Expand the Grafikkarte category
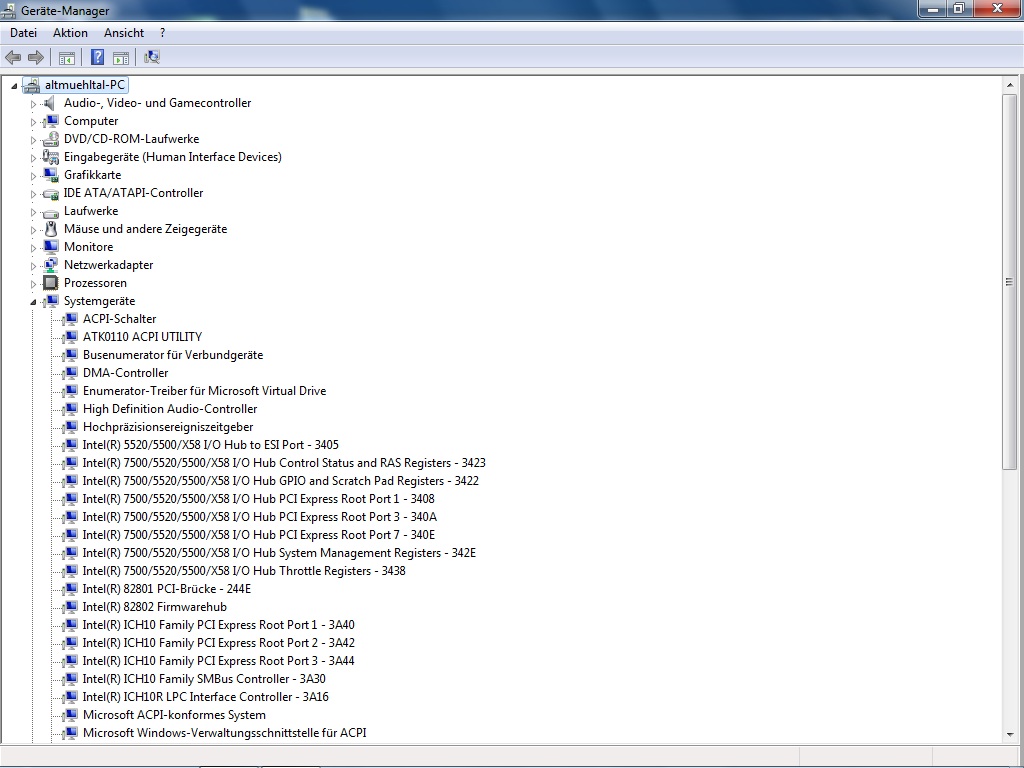The width and height of the screenshot is (1024, 768). click(x=33, y=176)
